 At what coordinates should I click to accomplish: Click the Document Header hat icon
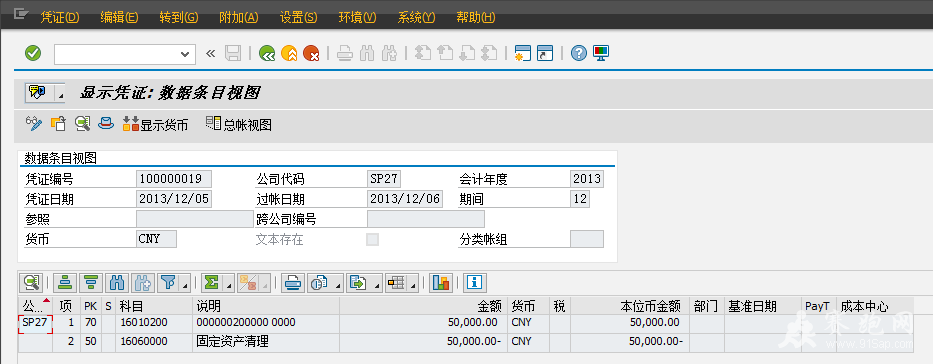coord(106,124)
